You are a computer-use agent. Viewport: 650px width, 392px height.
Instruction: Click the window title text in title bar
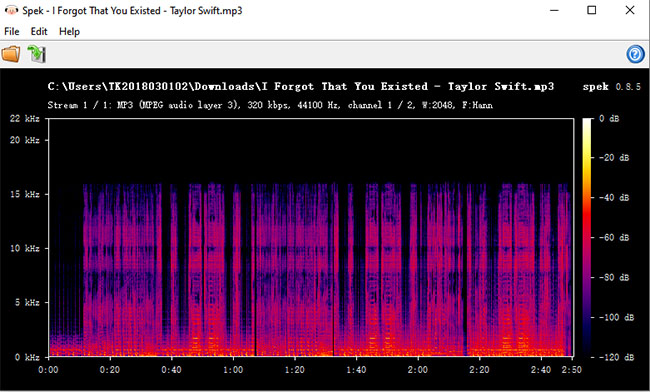132,11
